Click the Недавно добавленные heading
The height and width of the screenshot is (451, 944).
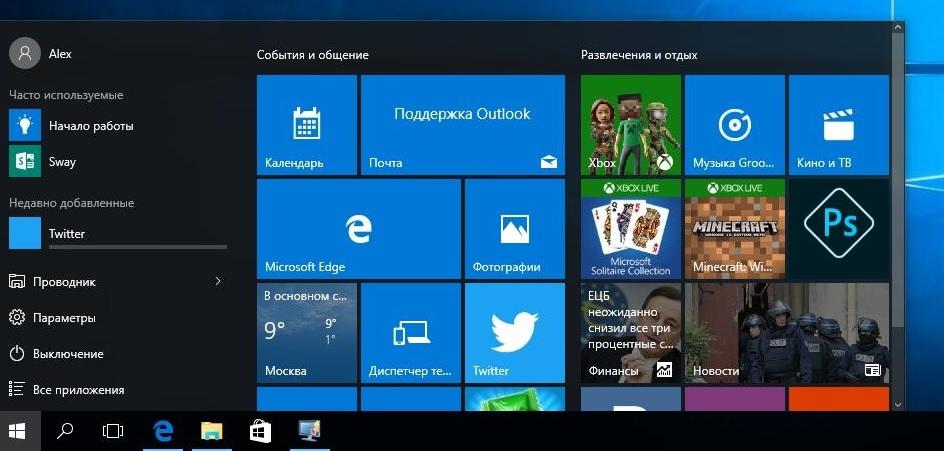tap(72, 203)
